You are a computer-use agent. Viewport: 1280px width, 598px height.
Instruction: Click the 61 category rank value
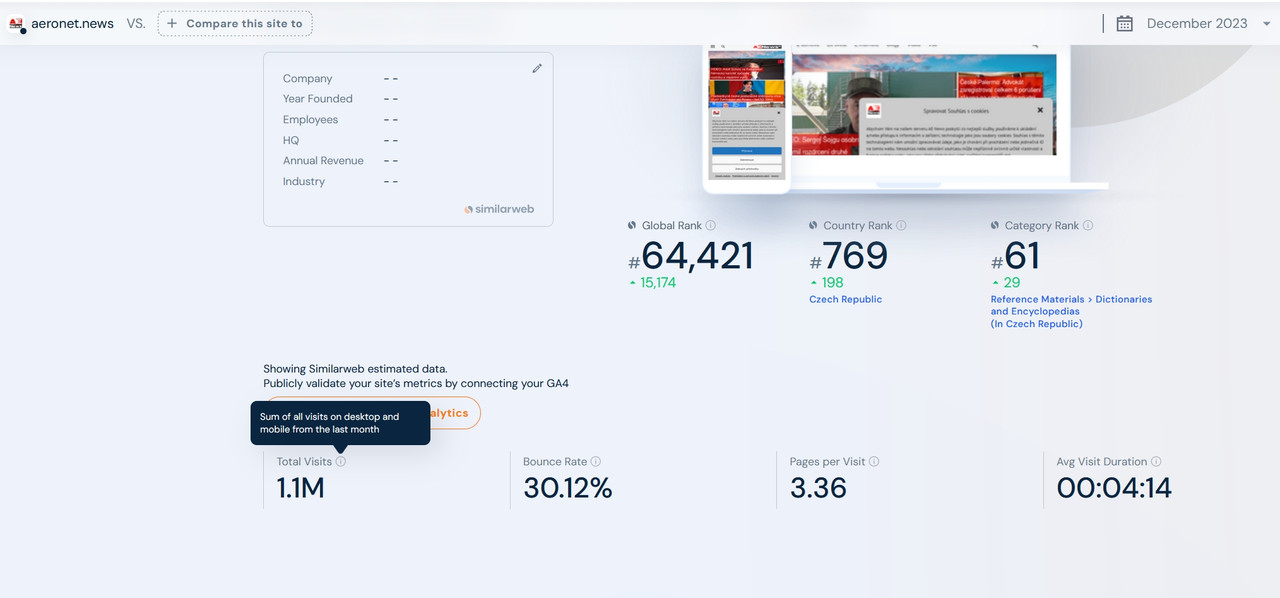point(1022,256)
